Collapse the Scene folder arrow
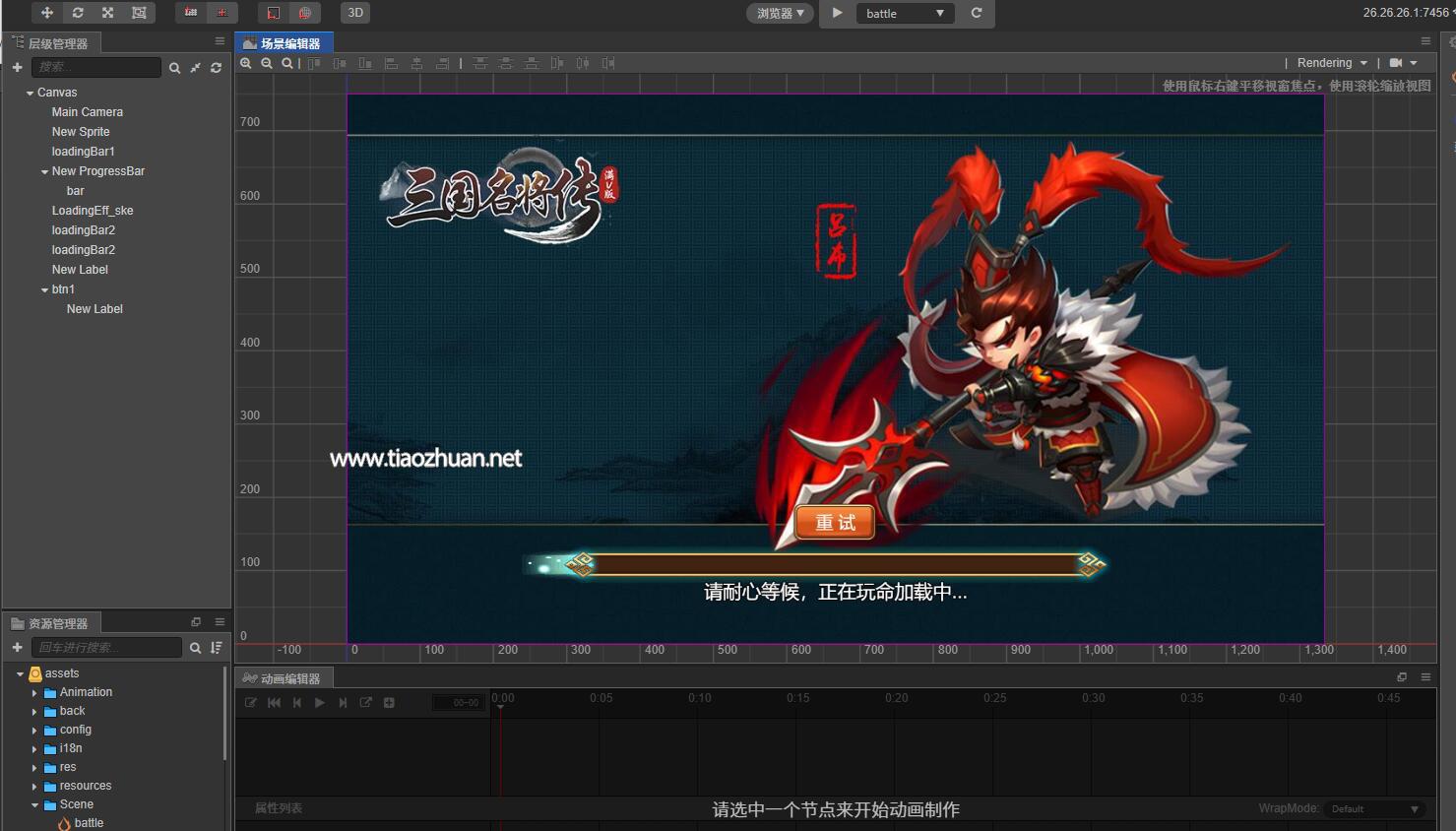This screenshot has height=831, width=1456. 34,805
